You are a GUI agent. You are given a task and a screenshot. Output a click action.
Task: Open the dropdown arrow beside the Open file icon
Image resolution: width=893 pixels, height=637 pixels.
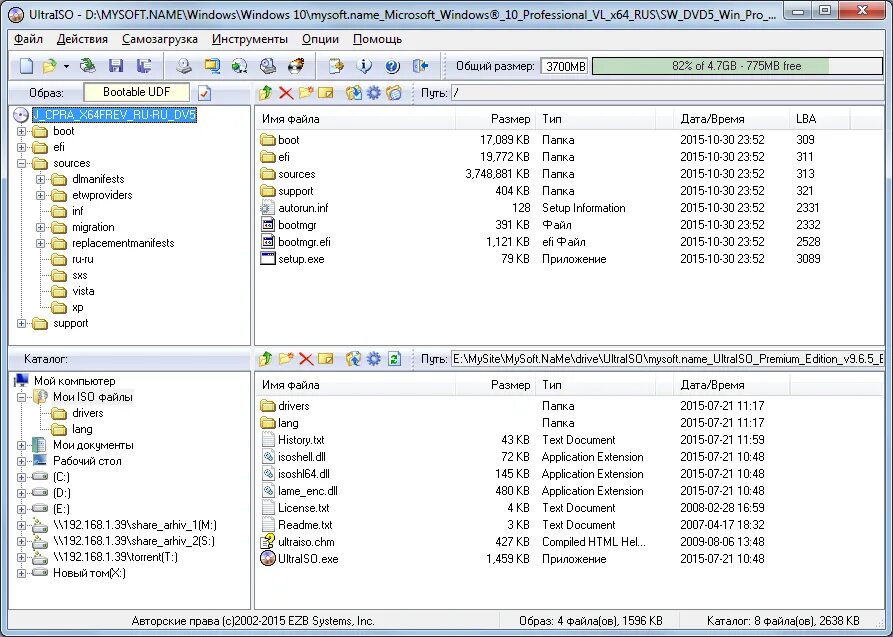pos(67,67)
